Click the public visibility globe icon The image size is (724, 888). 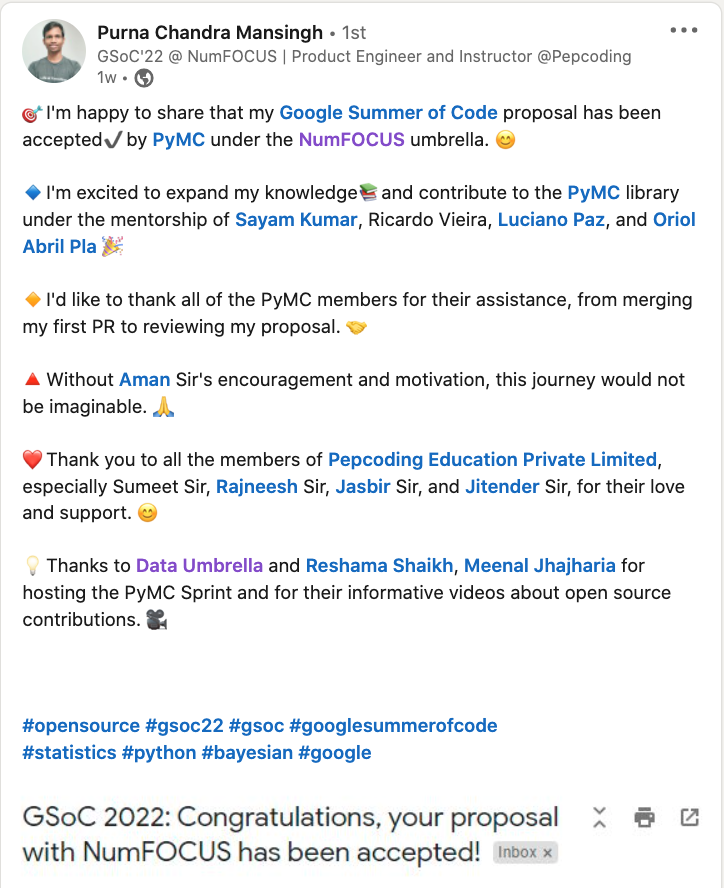(144, 77)
